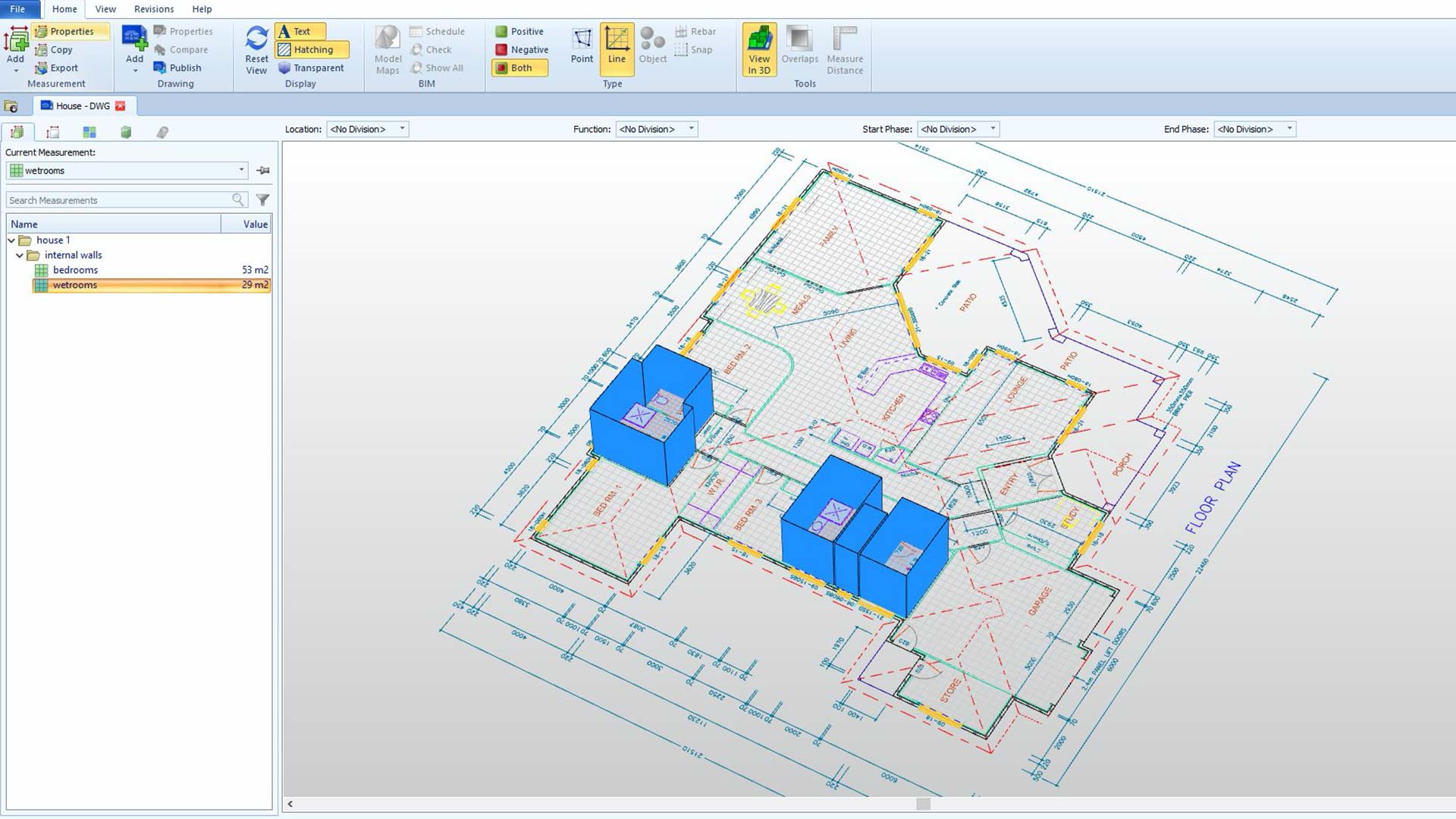Click the search filter funnel icon
Screen dimensions: 1456x819
click(262, 199)
